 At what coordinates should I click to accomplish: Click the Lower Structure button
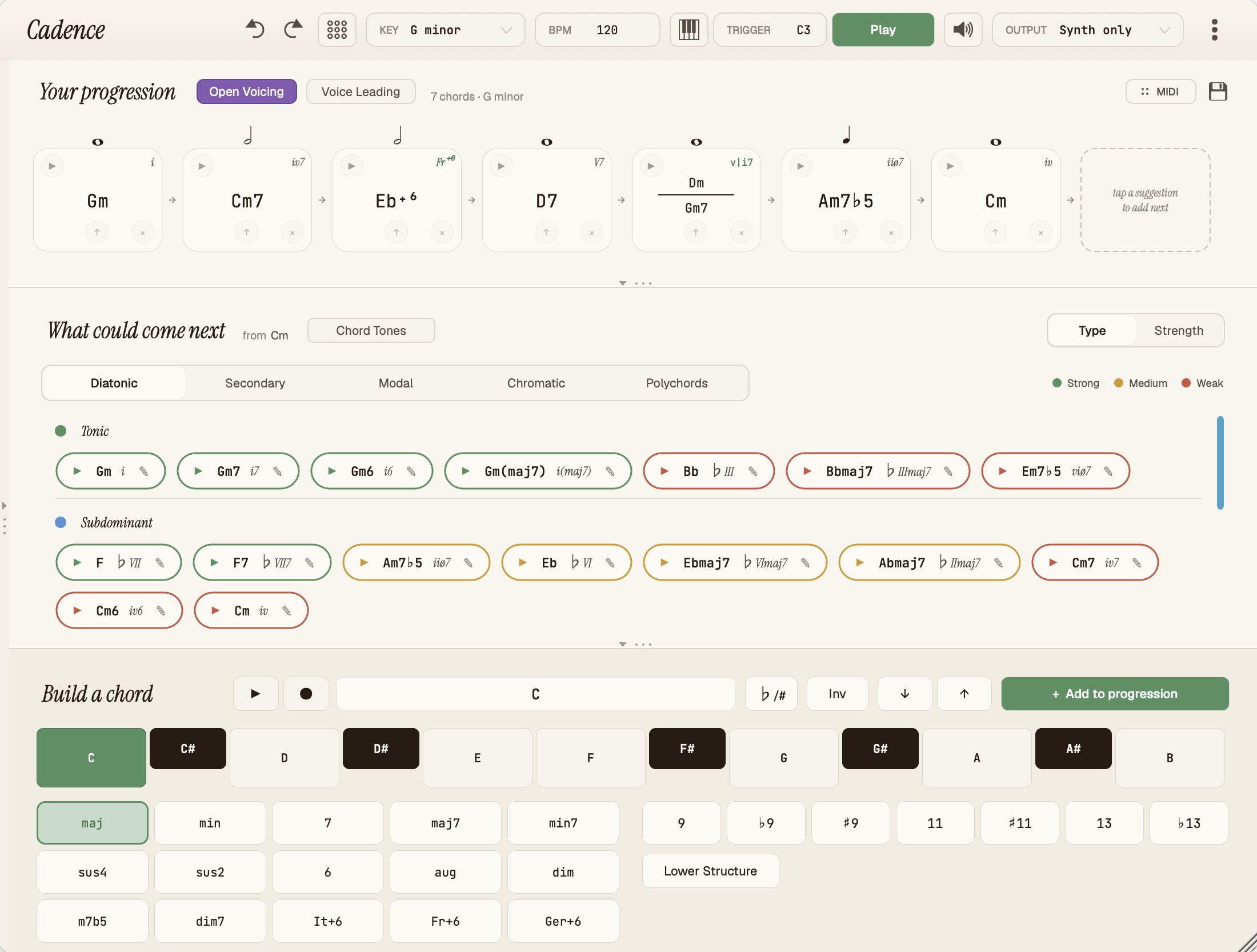coord(711,871)
